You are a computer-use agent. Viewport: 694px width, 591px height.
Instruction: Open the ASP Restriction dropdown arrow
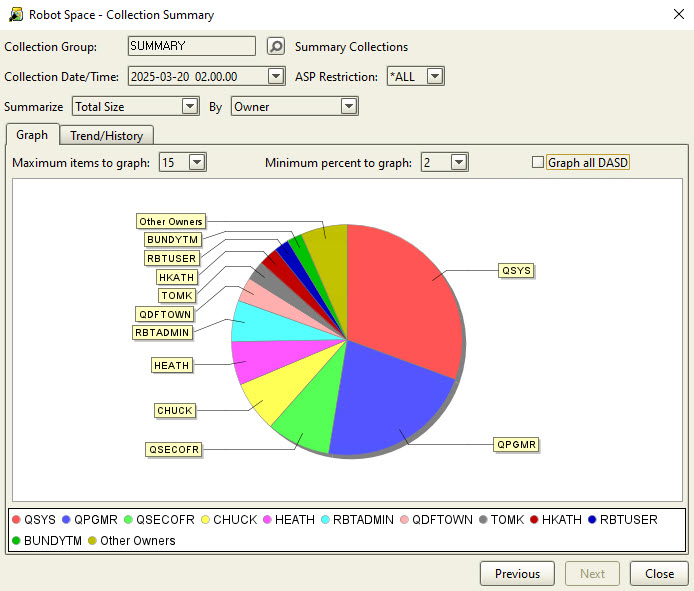[x=435, y=76]
